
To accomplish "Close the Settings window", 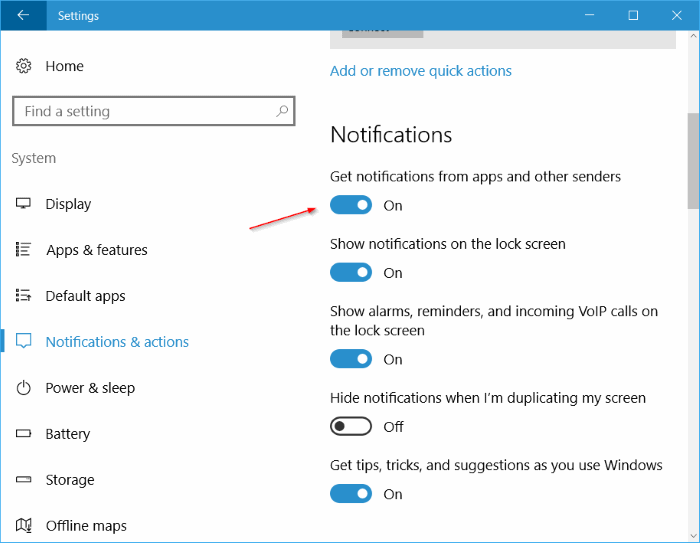I will pos(677,15).
